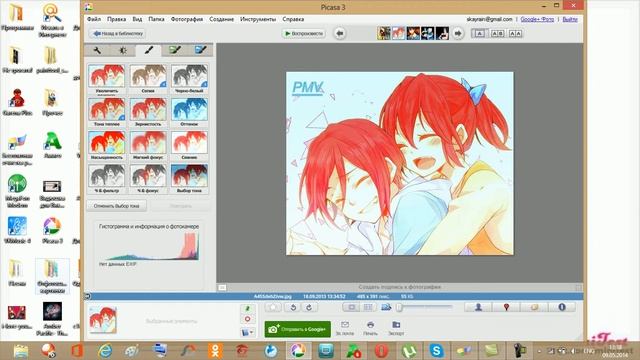The image size is (640, 360).
Task: Select the fourth filmstrip thumbnail
Action: point(427,33)
